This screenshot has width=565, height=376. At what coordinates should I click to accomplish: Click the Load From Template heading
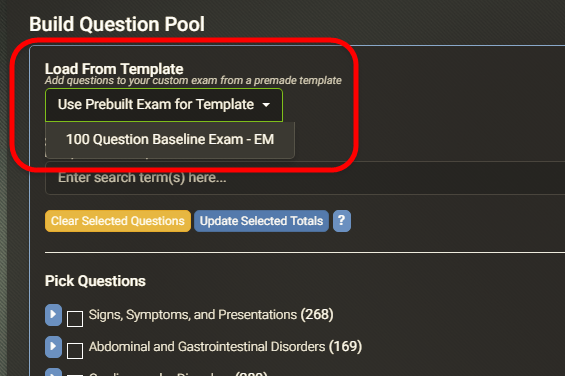[x=114, y=68]
